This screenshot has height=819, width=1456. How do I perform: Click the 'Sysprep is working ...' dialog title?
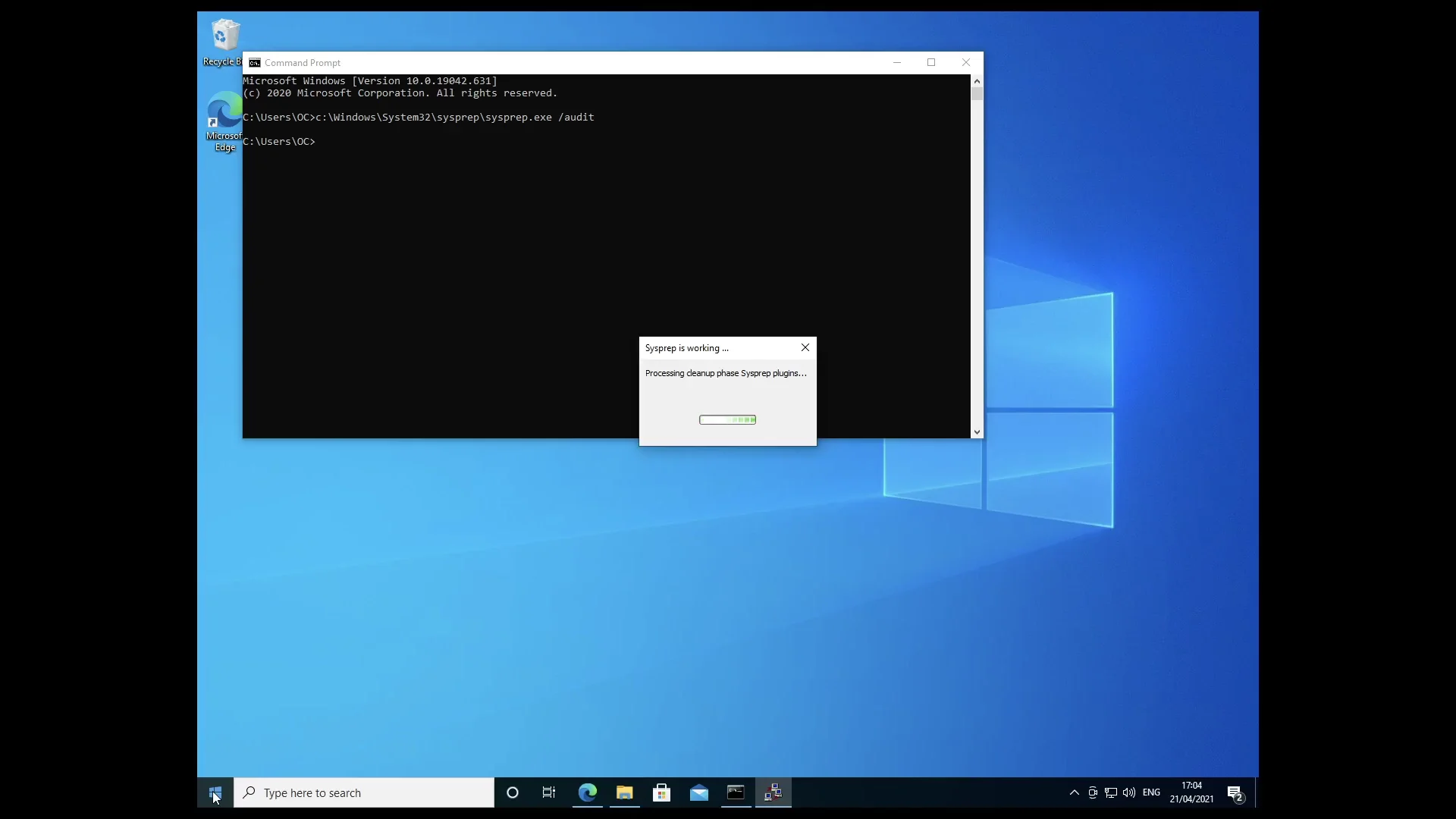687,348
